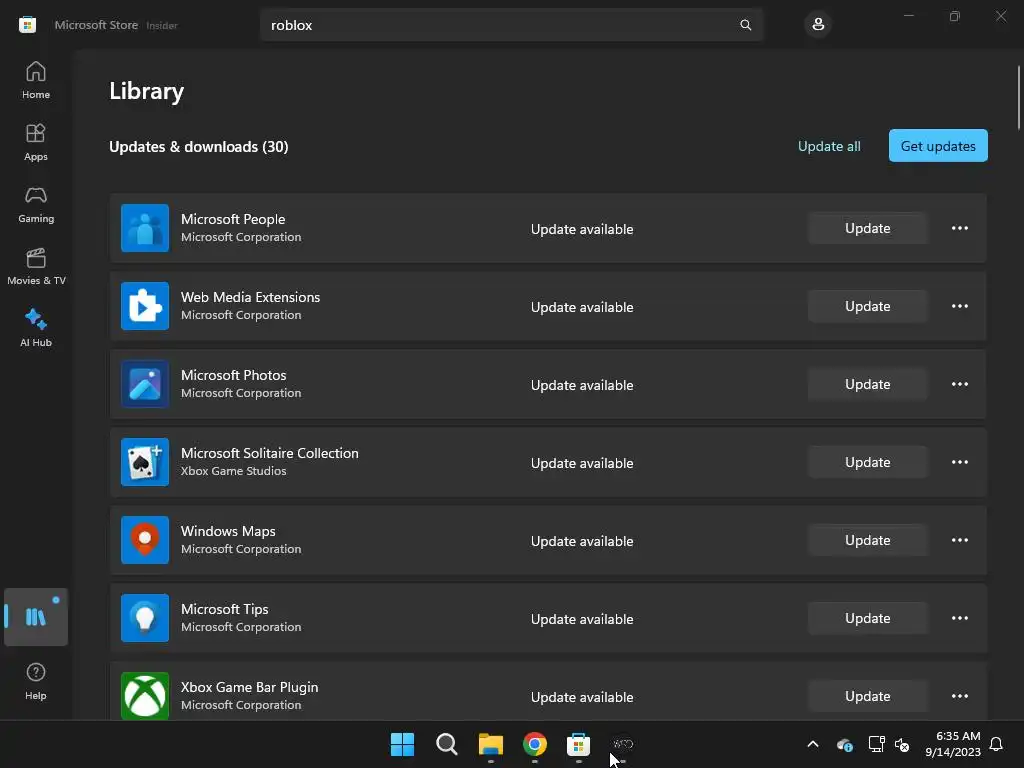Update Web Media Extensions

[x=867, y=306]
